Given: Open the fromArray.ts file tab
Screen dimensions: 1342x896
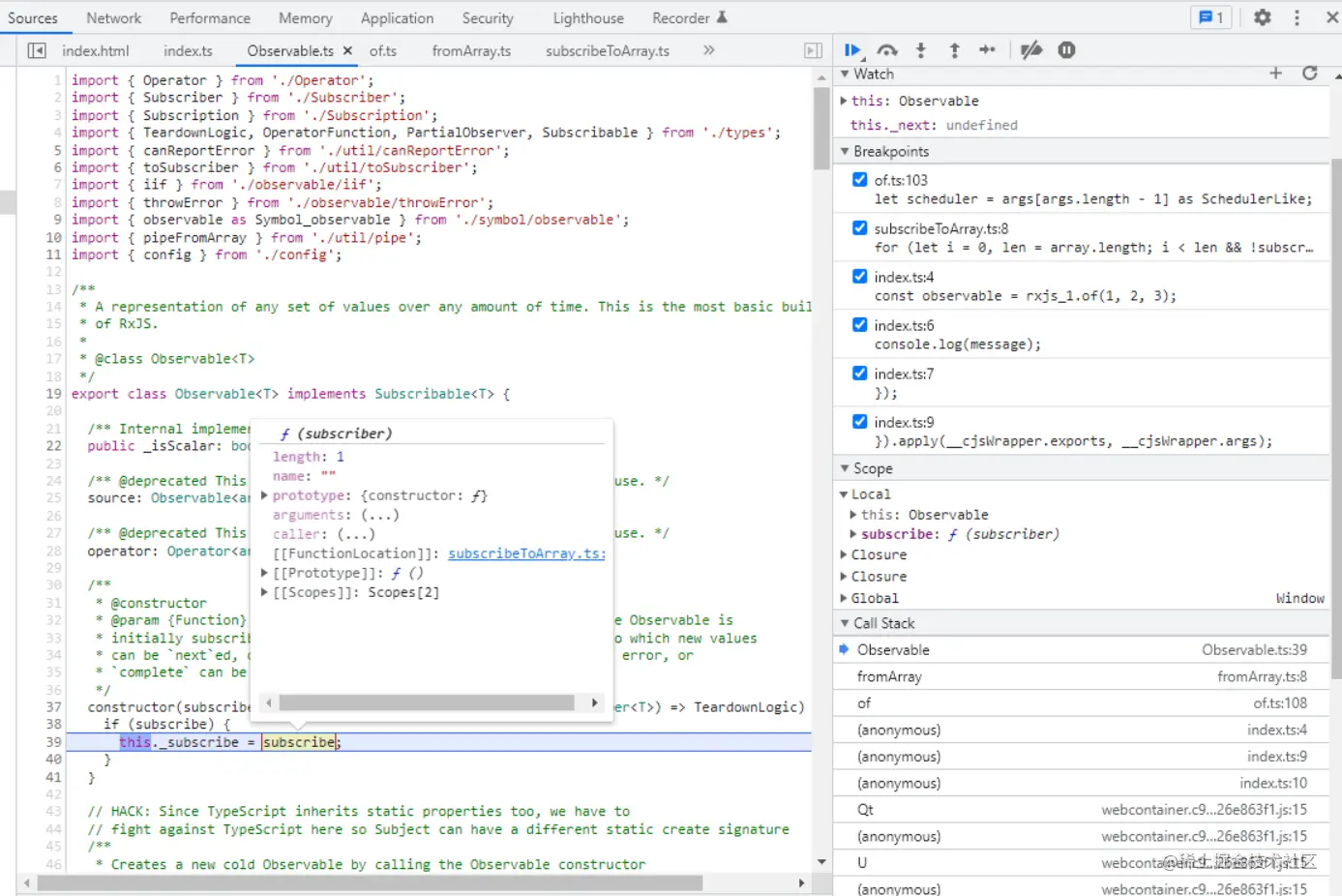Looking at the screenshot, I should click(471, 51).
